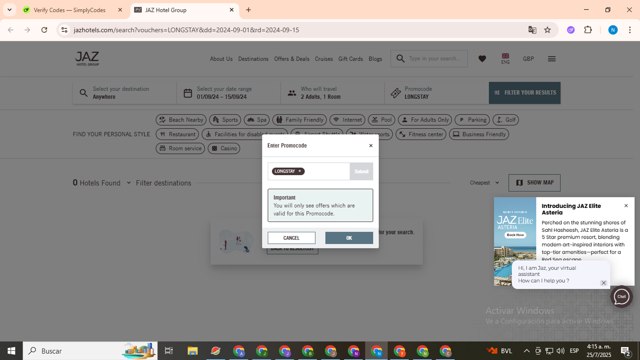Click the address bar URL

[x=186, y=30]
